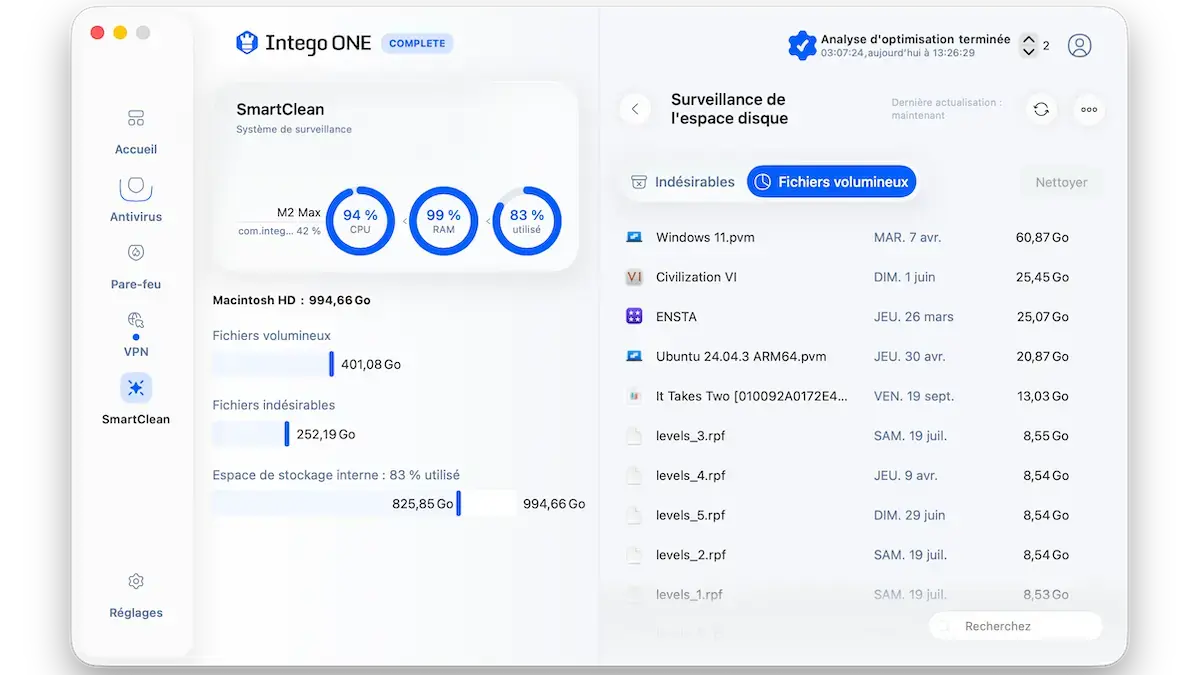Click the levels_3.rpf document icon

pos(633,436)
